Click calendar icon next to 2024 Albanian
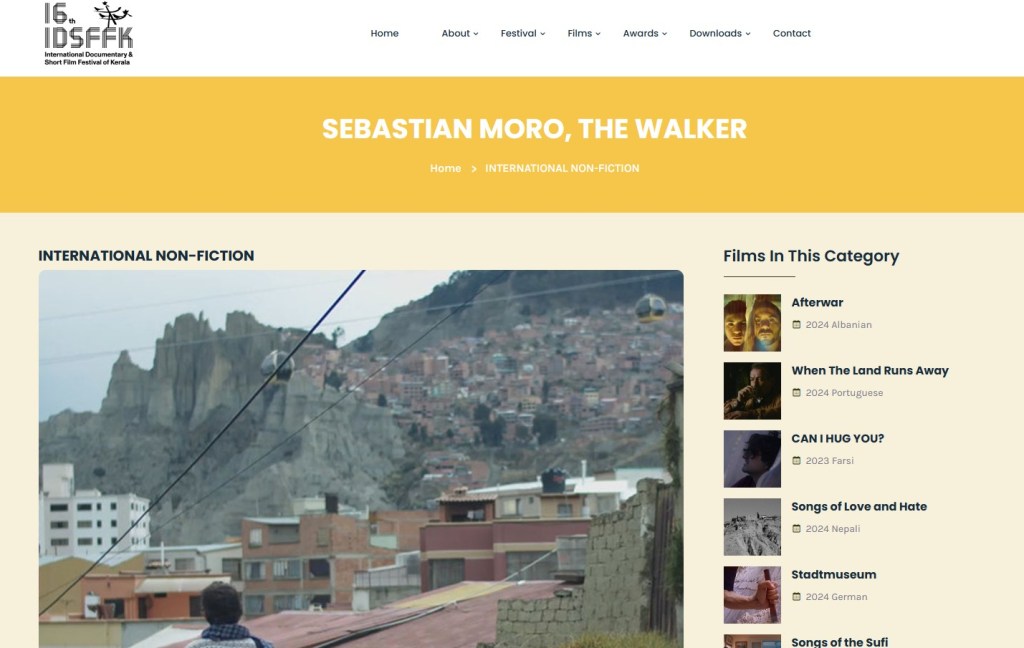1024x648 pixels. [796, 325]
